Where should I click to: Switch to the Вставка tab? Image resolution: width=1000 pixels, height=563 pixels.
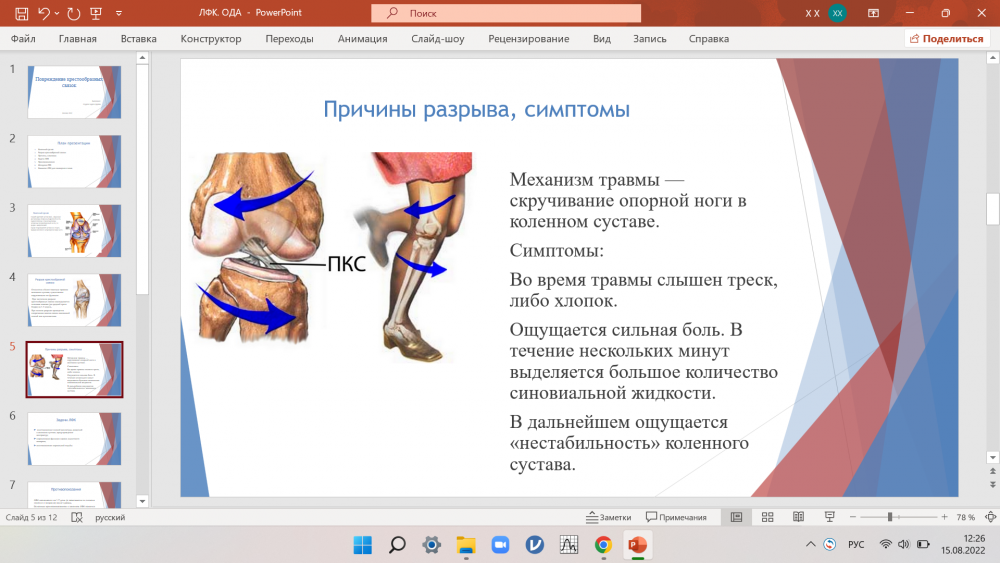138,39
